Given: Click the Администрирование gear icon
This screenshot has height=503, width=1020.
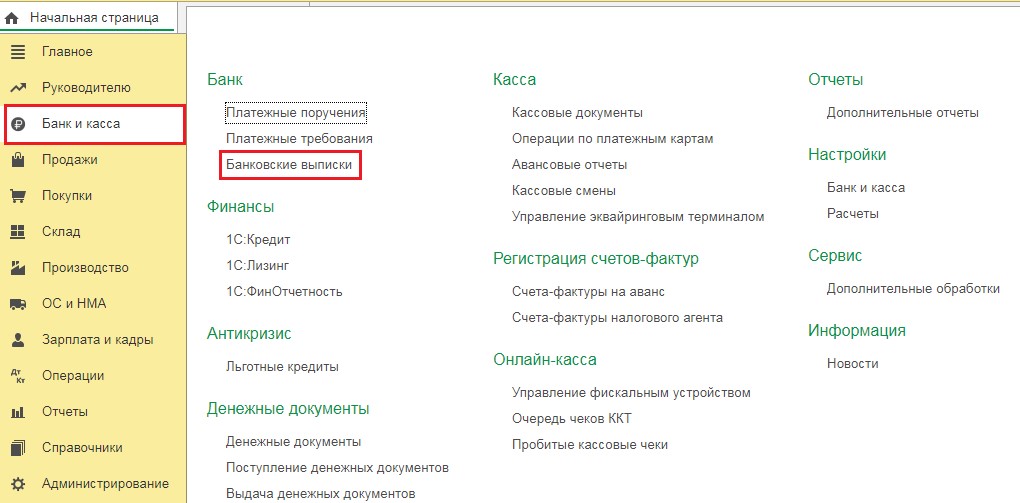Looking at the screenshot, I should pos(18,484).
